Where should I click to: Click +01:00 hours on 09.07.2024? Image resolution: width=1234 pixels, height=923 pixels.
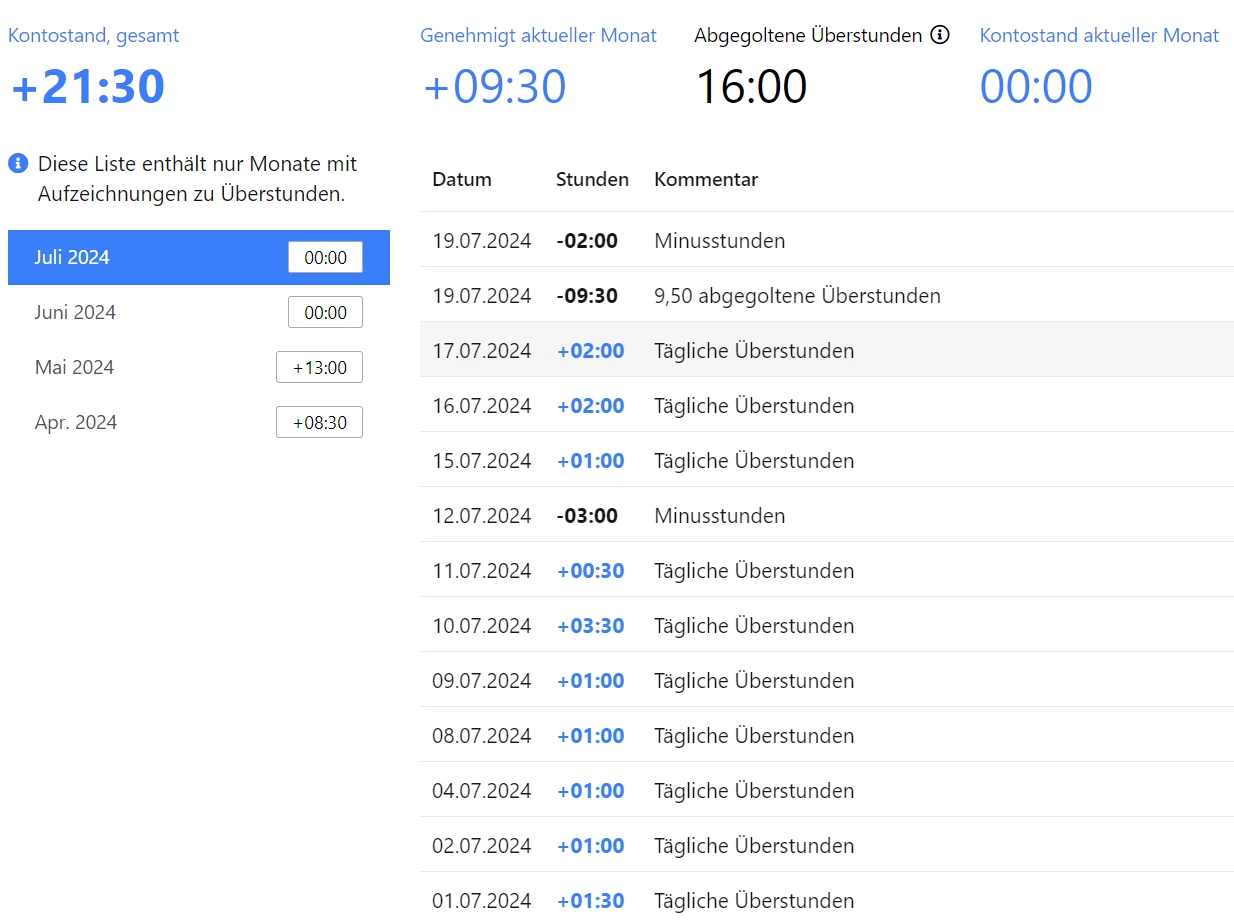(x=590, y=681)
